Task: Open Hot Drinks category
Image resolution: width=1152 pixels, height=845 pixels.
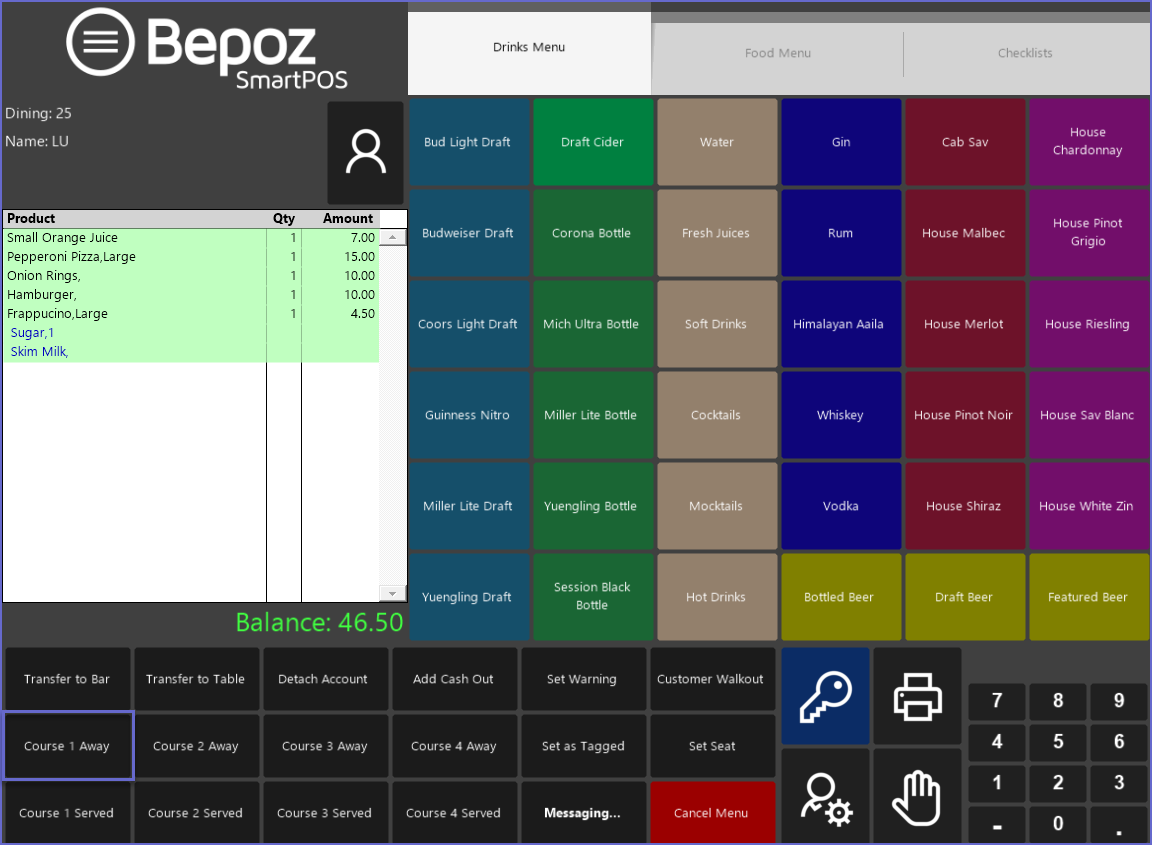Action: coord(716,597)
